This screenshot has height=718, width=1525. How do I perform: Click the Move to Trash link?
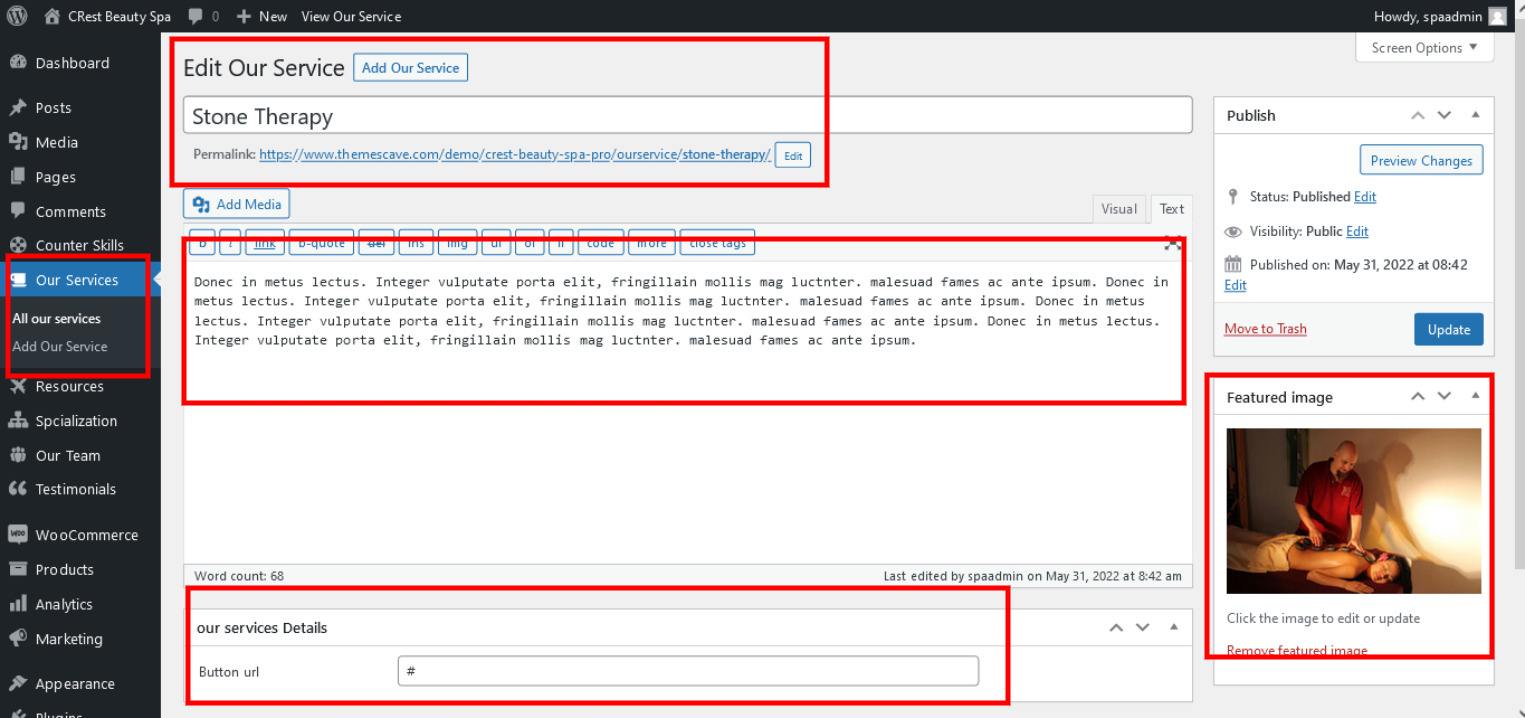click(x=1265, y=329)
